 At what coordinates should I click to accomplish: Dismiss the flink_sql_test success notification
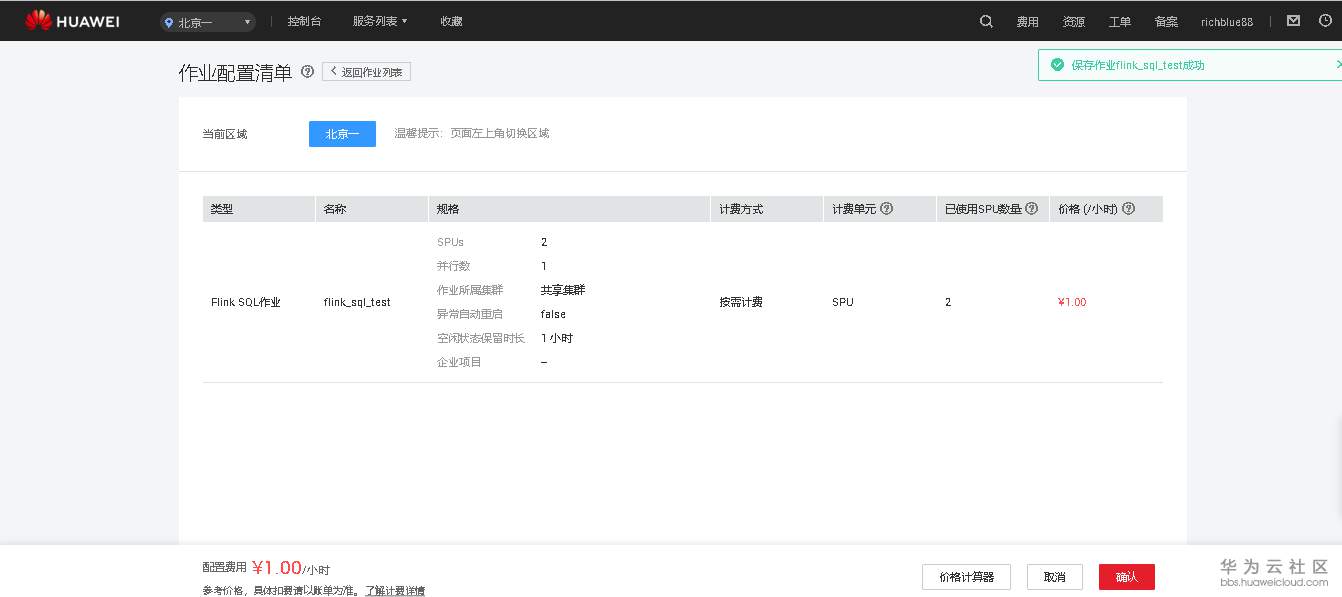click(1339, 64)
